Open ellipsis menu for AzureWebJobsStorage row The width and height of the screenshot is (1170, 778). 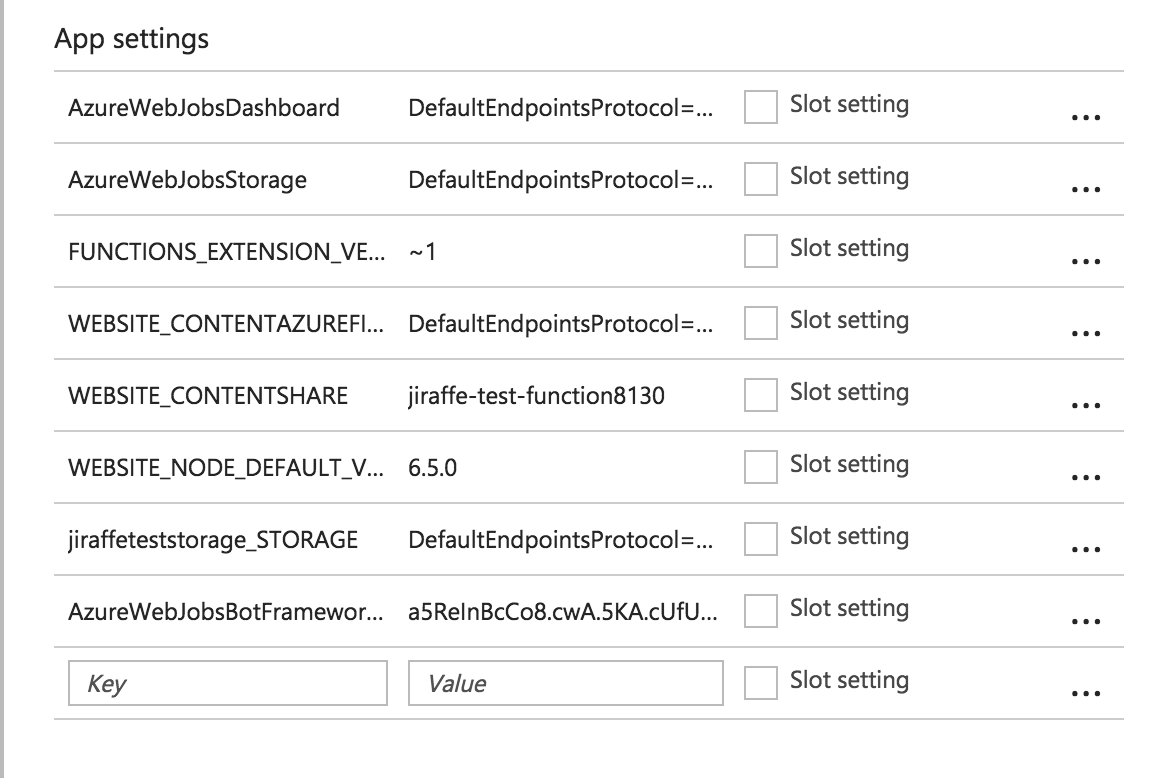(1085, 189)
